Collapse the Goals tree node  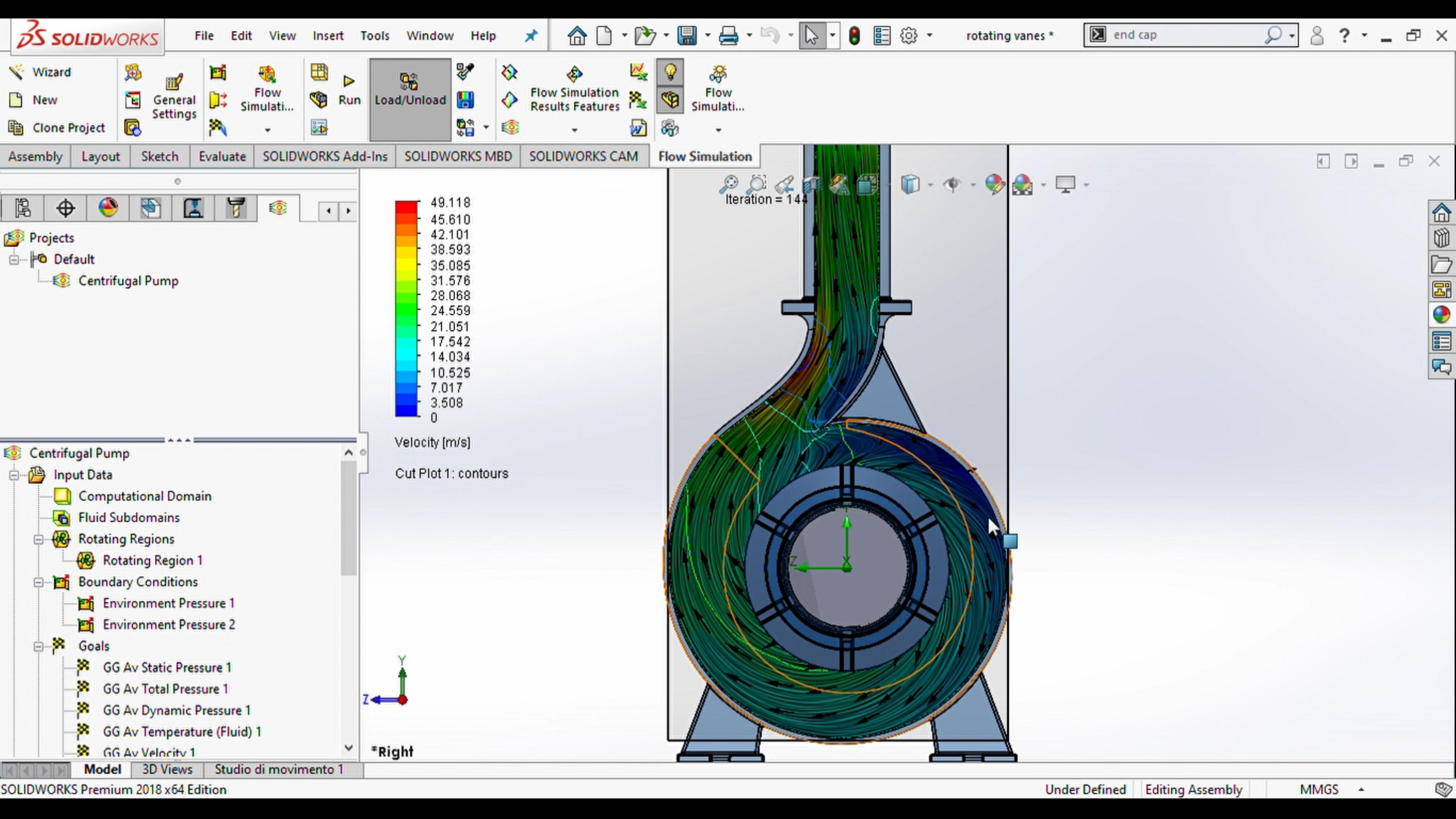(38, 646)
